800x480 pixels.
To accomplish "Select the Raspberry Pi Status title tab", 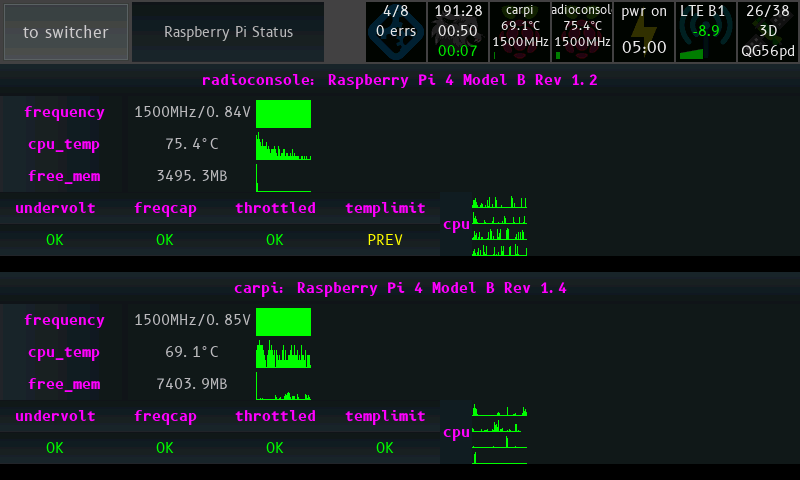I will point(228,32).
